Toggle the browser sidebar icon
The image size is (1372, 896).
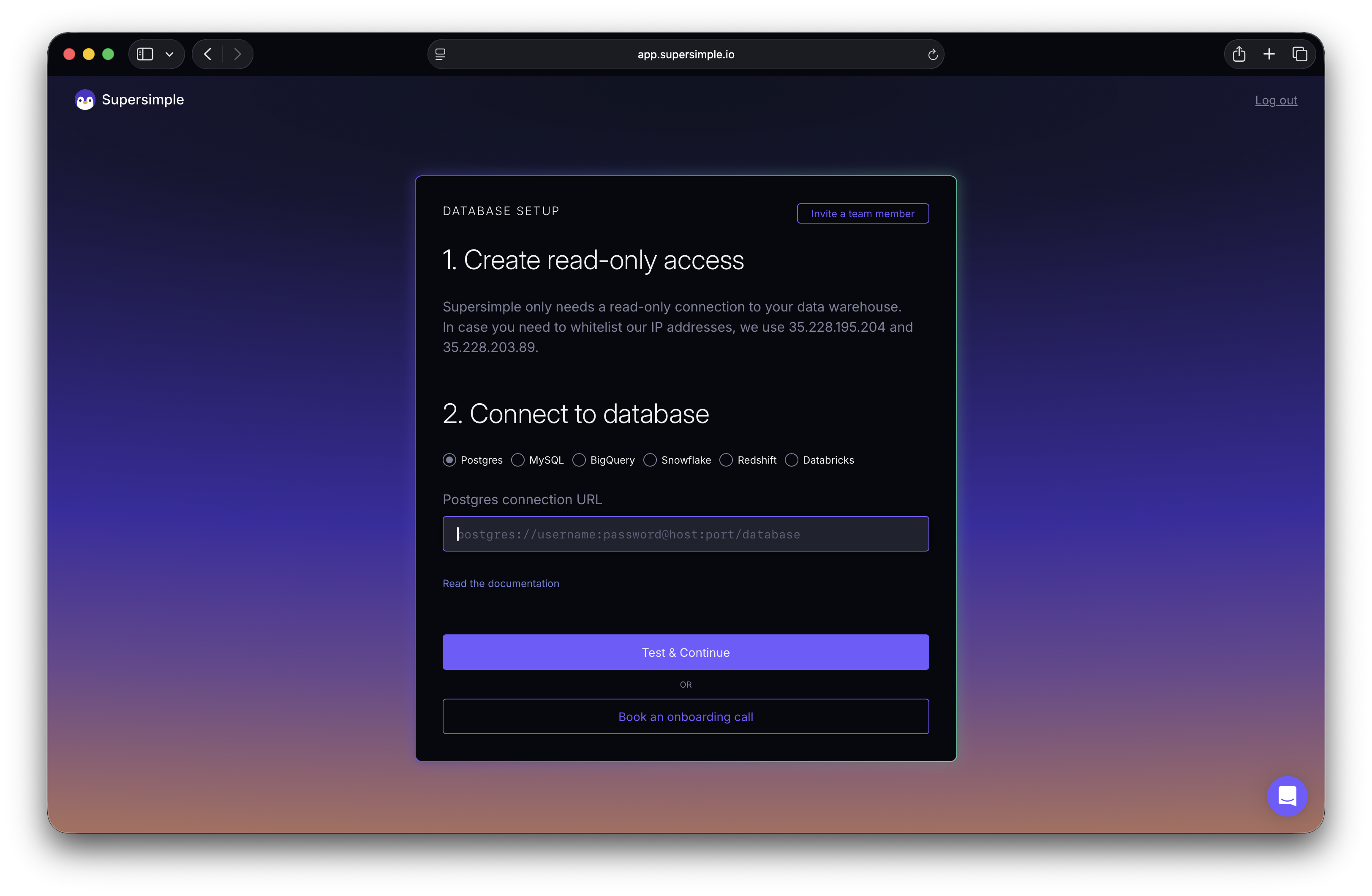145,54
